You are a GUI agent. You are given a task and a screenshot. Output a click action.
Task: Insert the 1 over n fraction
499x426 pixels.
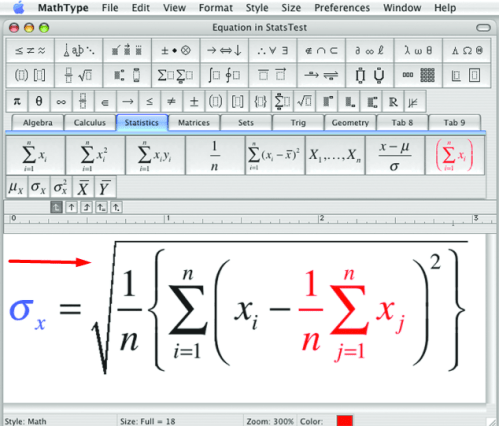pos(215,155)
